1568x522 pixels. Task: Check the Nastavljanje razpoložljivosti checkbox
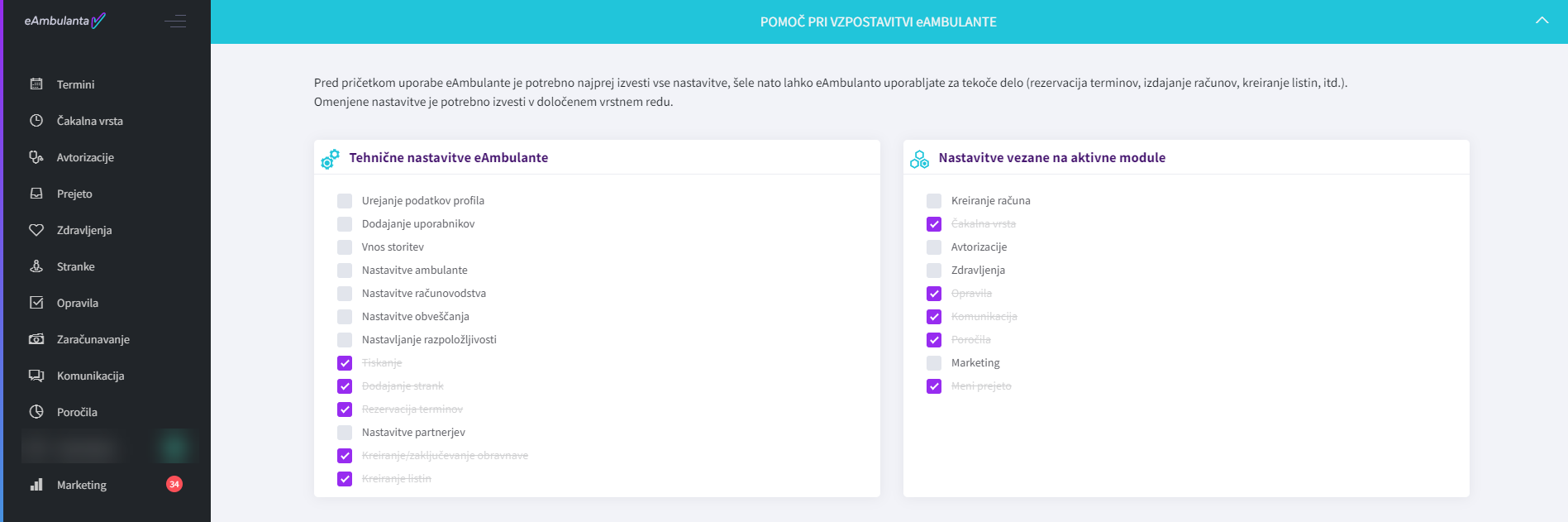click(x=345, y=340)
